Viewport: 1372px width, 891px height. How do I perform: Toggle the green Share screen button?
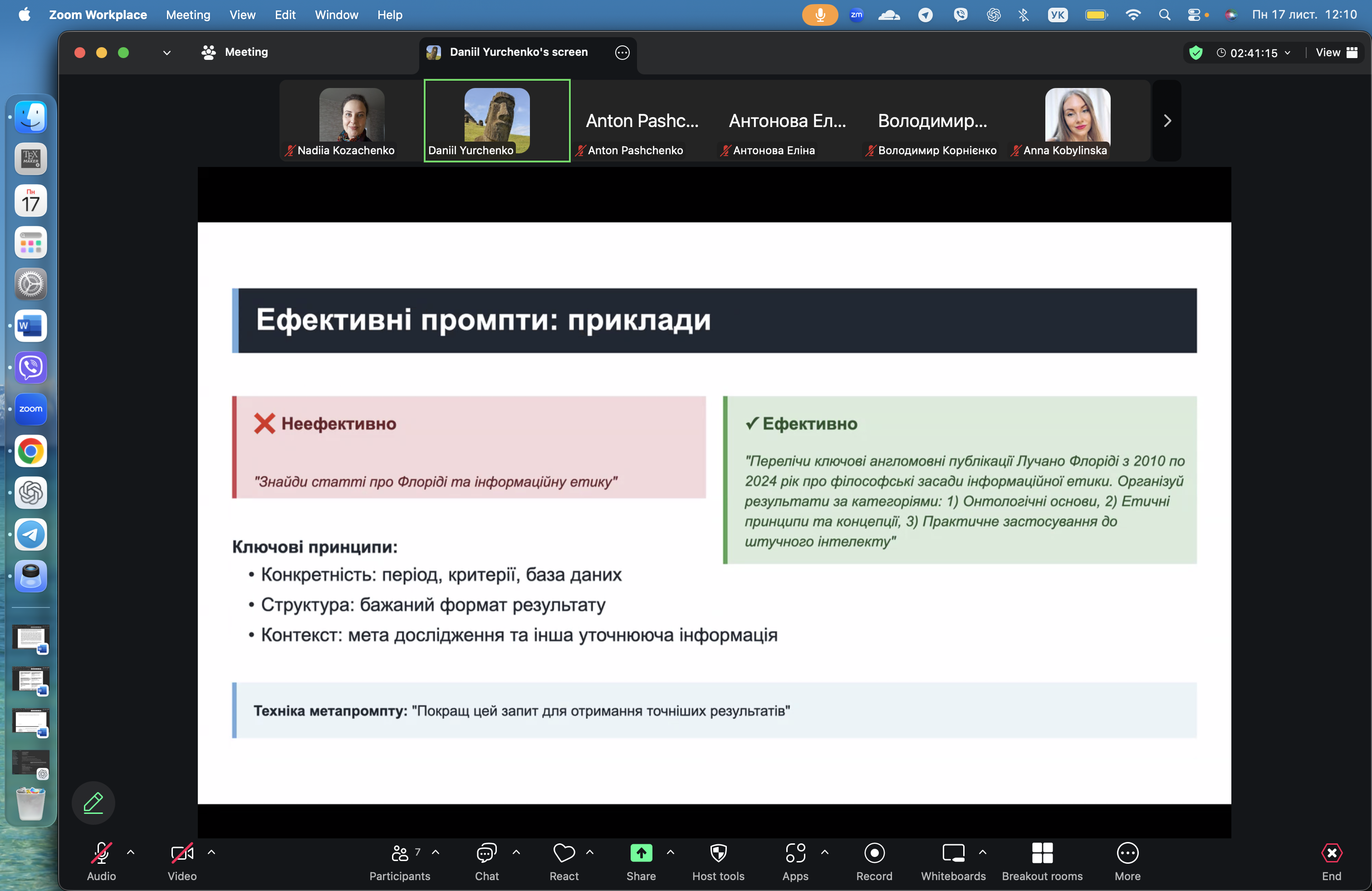tap(641, 853)
